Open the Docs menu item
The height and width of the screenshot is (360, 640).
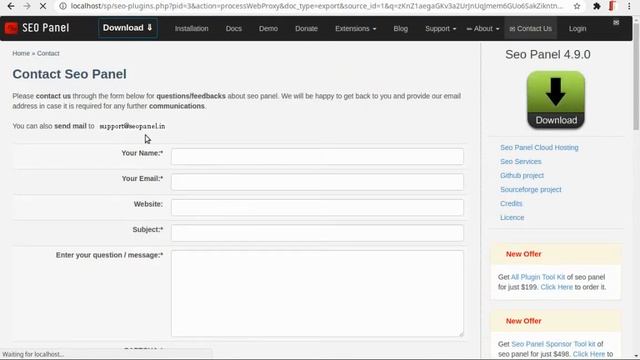(233, 29)
